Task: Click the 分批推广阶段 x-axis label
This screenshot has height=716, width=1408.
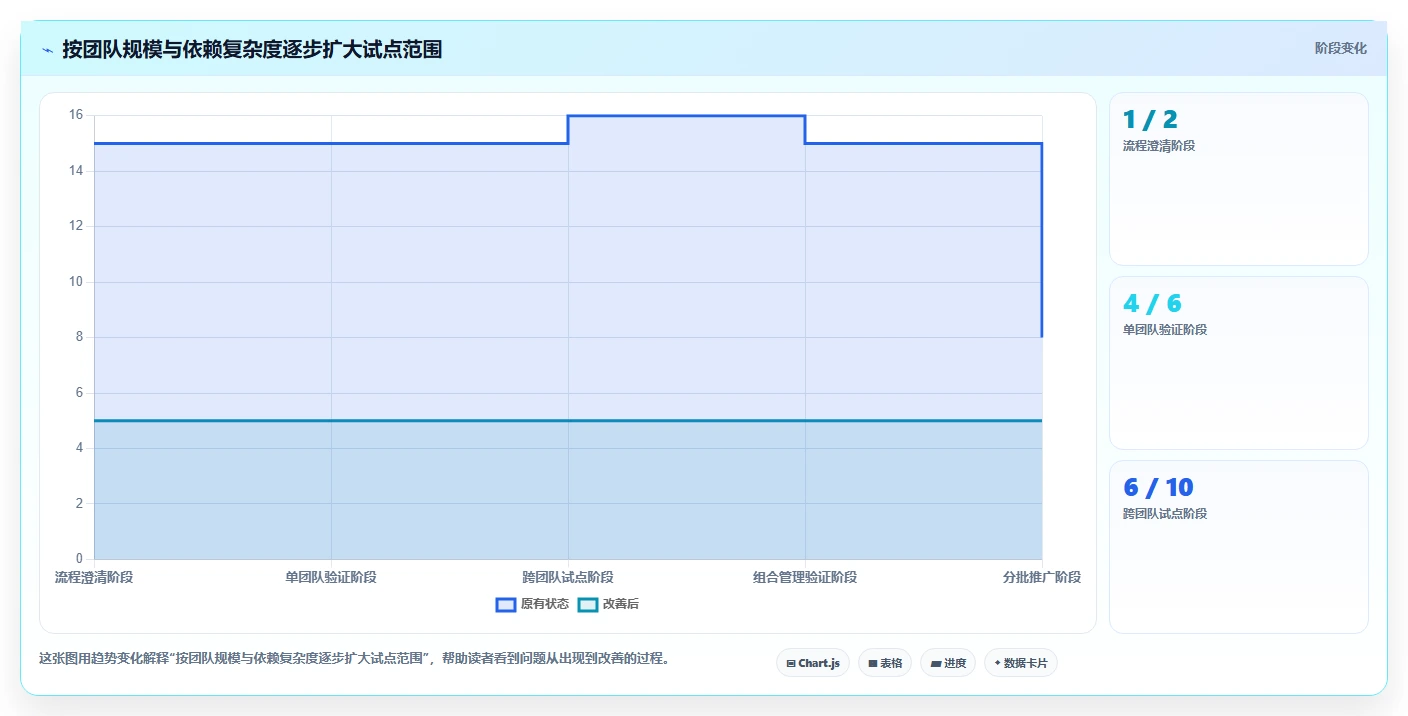Action: pos(1042,577)
